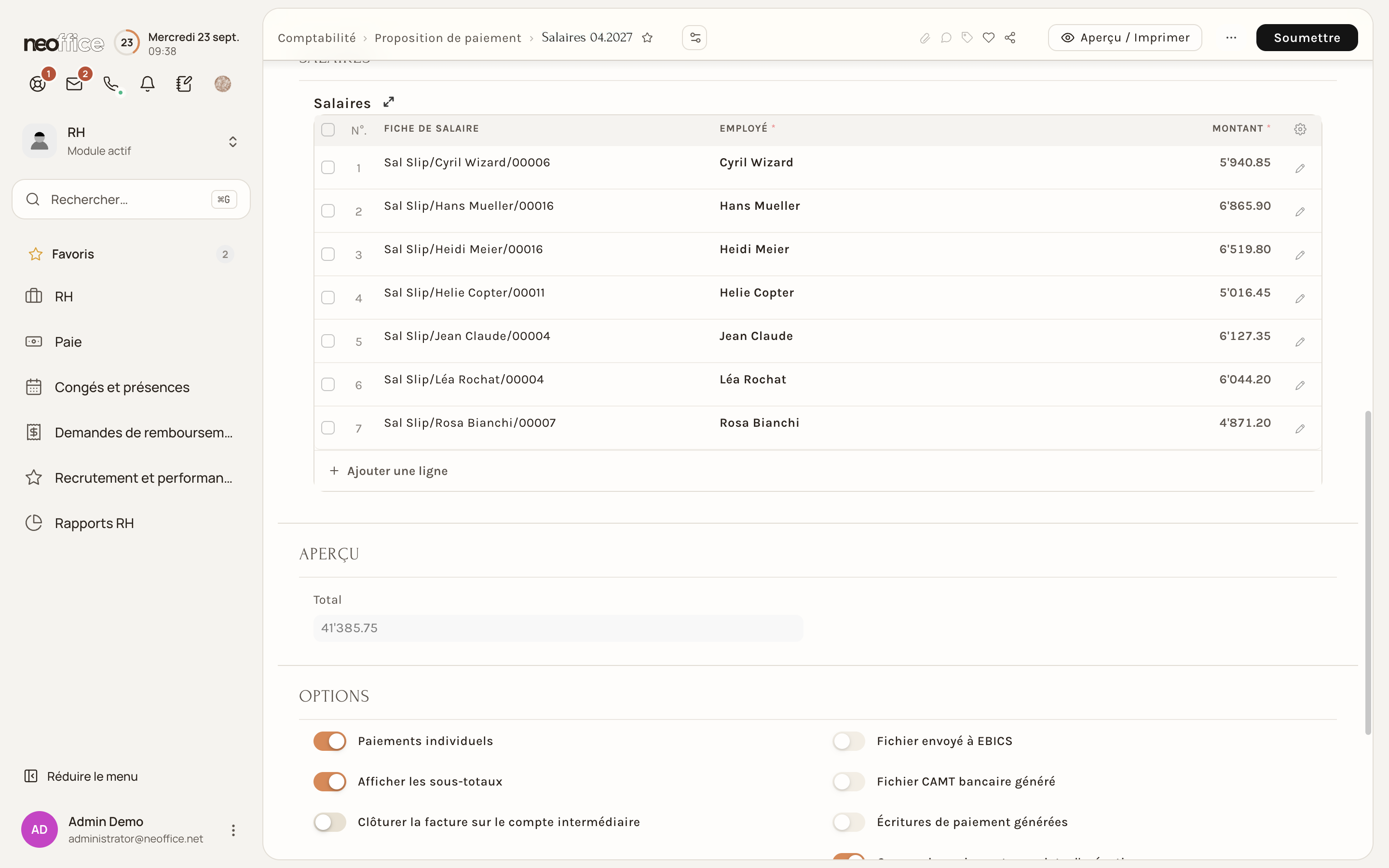This screenshot has width=1389, height=868.
Task: Click the Total field showing 41'385.75
Action: pyautogui.click(x=558, y=628)
